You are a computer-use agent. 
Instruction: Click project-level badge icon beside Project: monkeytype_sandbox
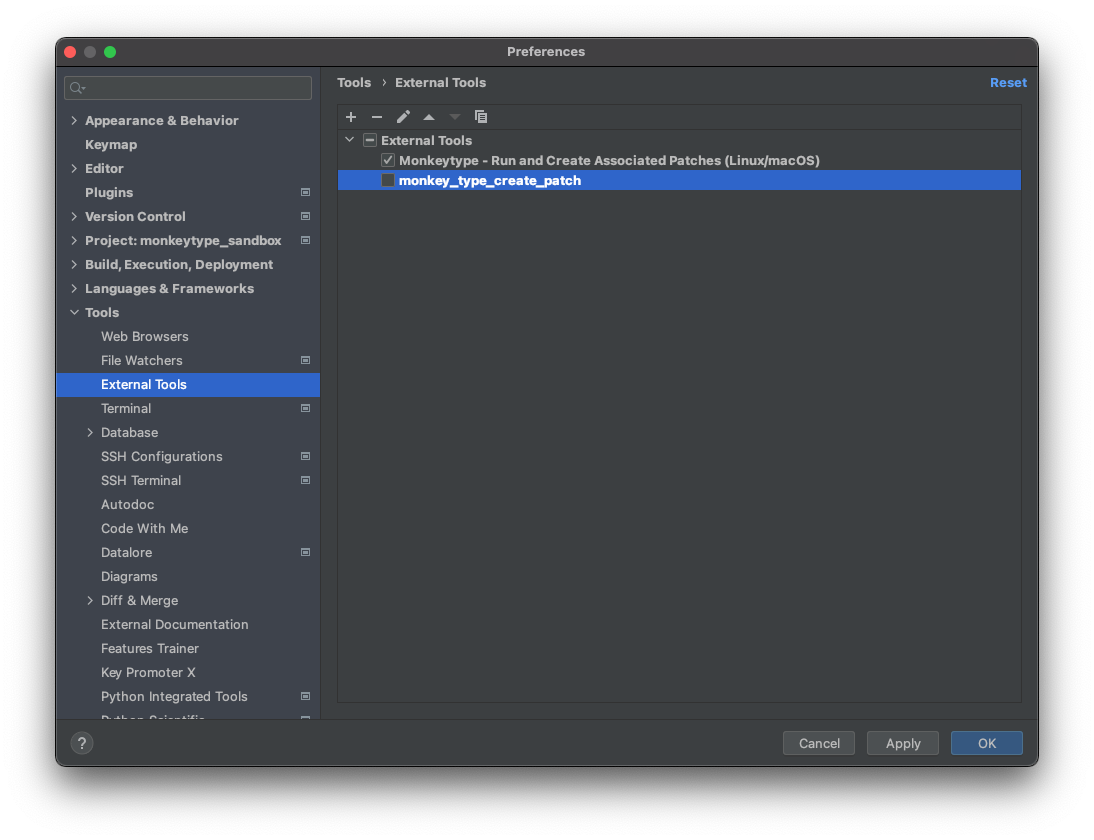tap(305, 241)
